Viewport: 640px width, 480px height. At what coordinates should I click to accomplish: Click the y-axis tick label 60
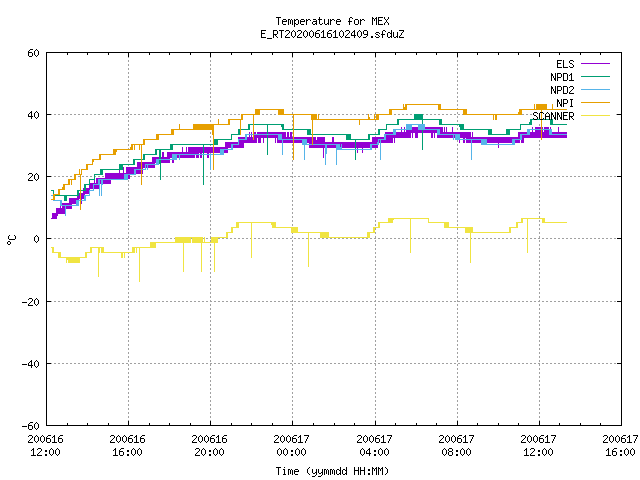[x=33, y=53]
